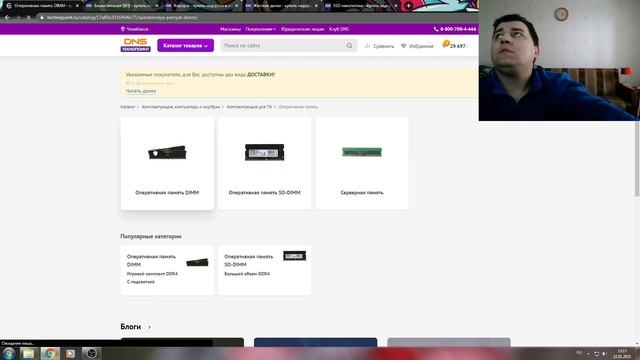
Task: Click the page vertical scrollbar
Action: tap(637, 159)
